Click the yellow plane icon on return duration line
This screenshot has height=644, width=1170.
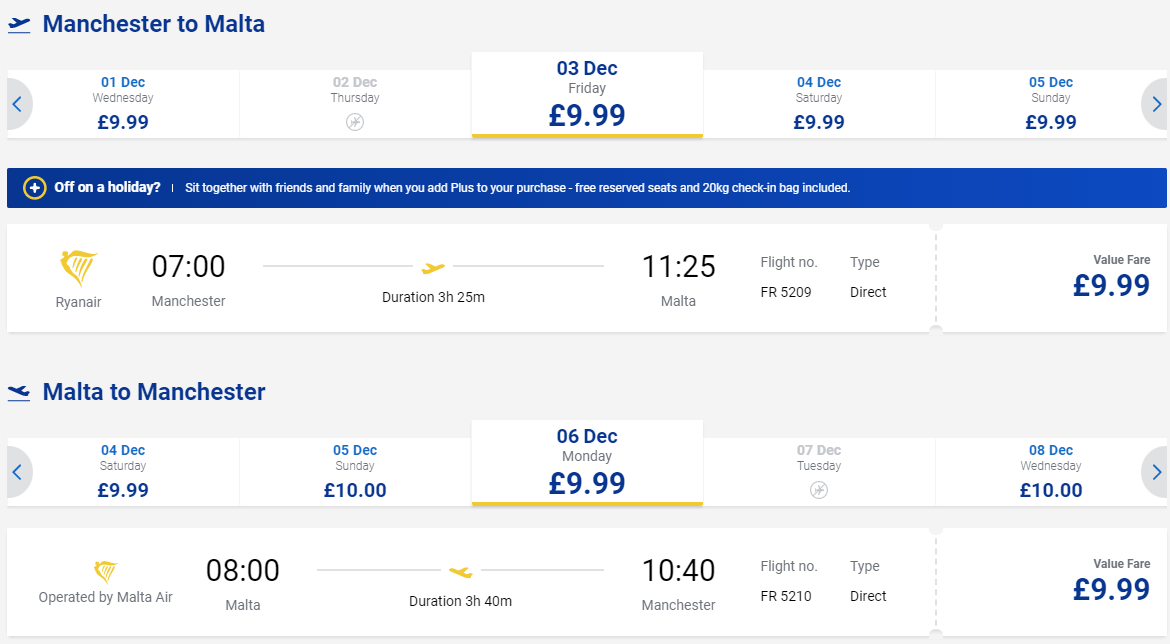tap(460, 572)
